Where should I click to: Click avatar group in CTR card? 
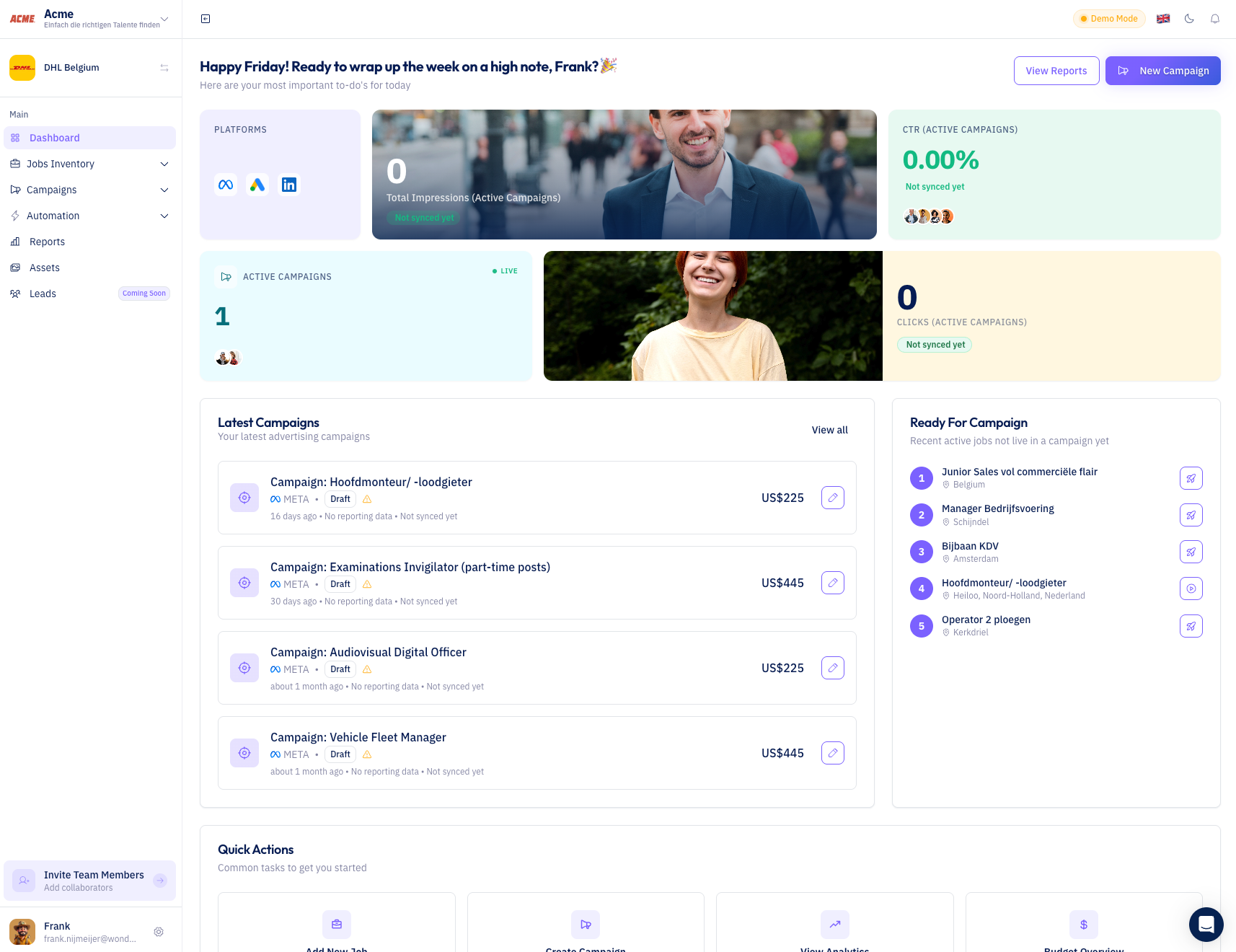tap(929, 216)
